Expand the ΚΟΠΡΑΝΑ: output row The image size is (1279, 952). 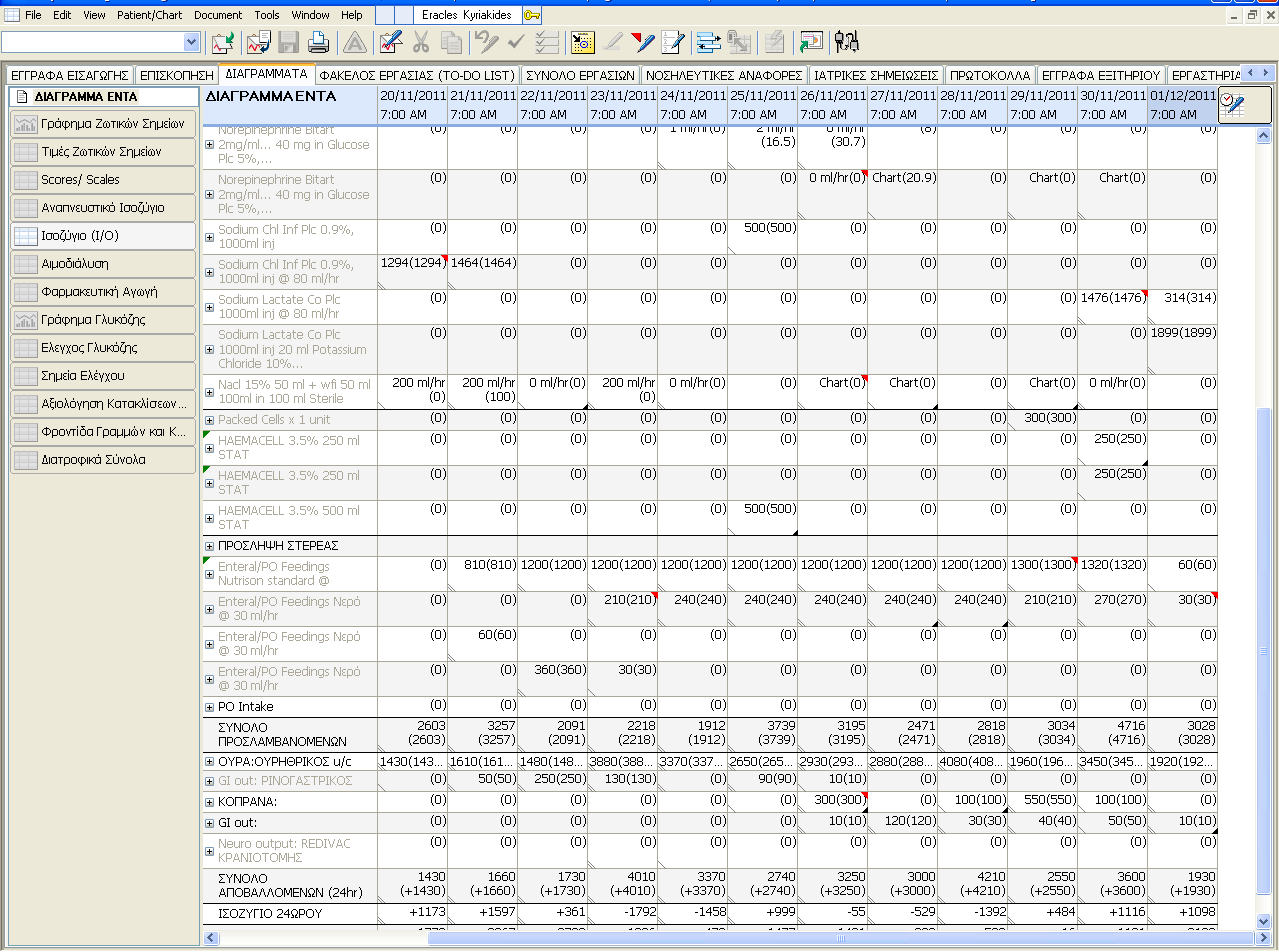point(209,802)
